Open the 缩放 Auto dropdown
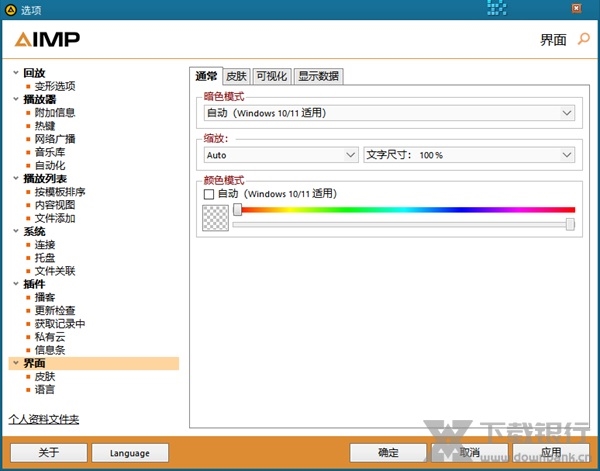Image resolution: width=600 pixels, height=471 pixels. point(281,155)
